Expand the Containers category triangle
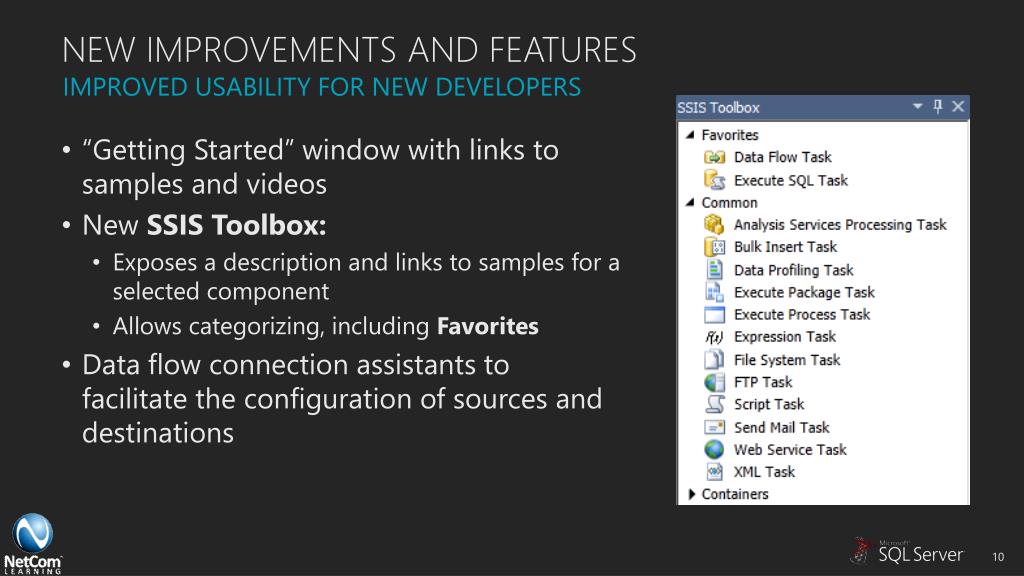Viewport: 1024px width, 576px height. point(692,494)
